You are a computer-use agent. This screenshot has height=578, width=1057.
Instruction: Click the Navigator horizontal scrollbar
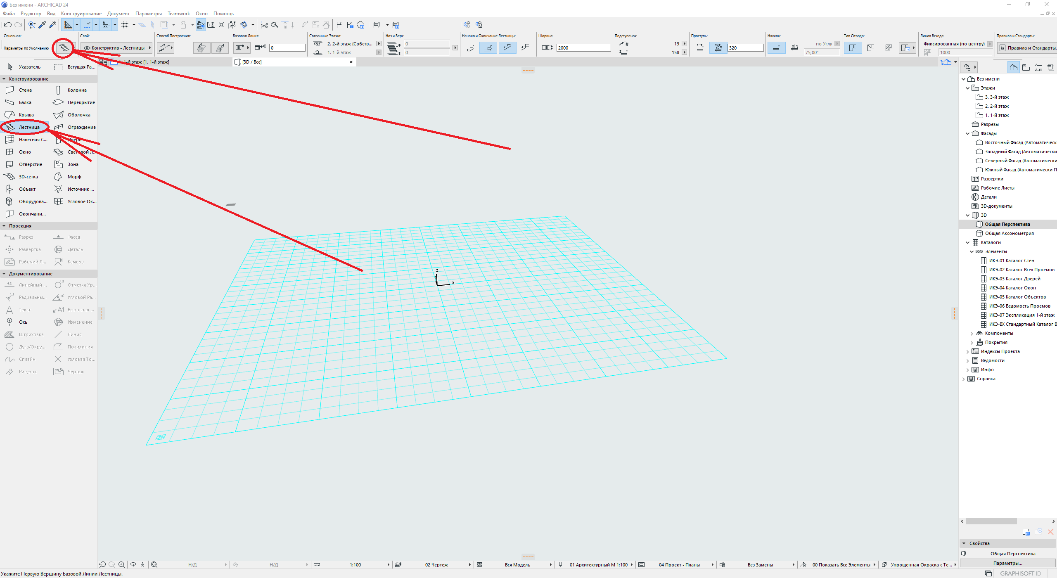(991, 521)
